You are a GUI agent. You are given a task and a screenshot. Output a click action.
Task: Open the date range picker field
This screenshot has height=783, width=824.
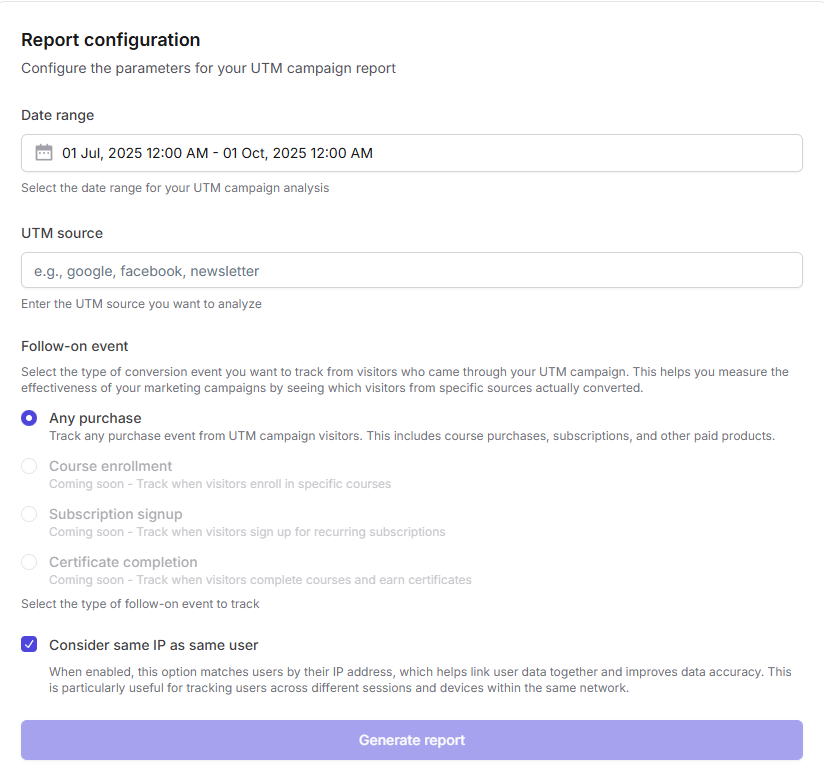(411, 153)
